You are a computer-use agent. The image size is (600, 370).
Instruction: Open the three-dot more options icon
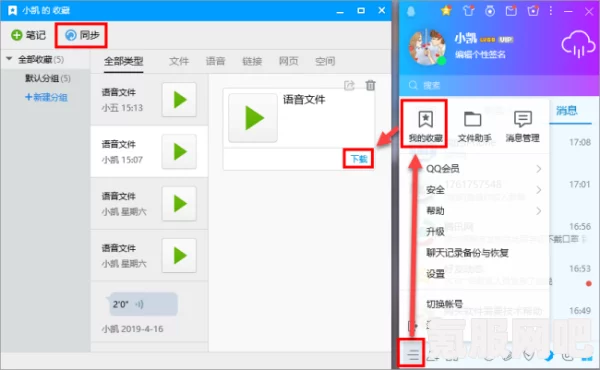pyautogui.click(x=551, y=11)
